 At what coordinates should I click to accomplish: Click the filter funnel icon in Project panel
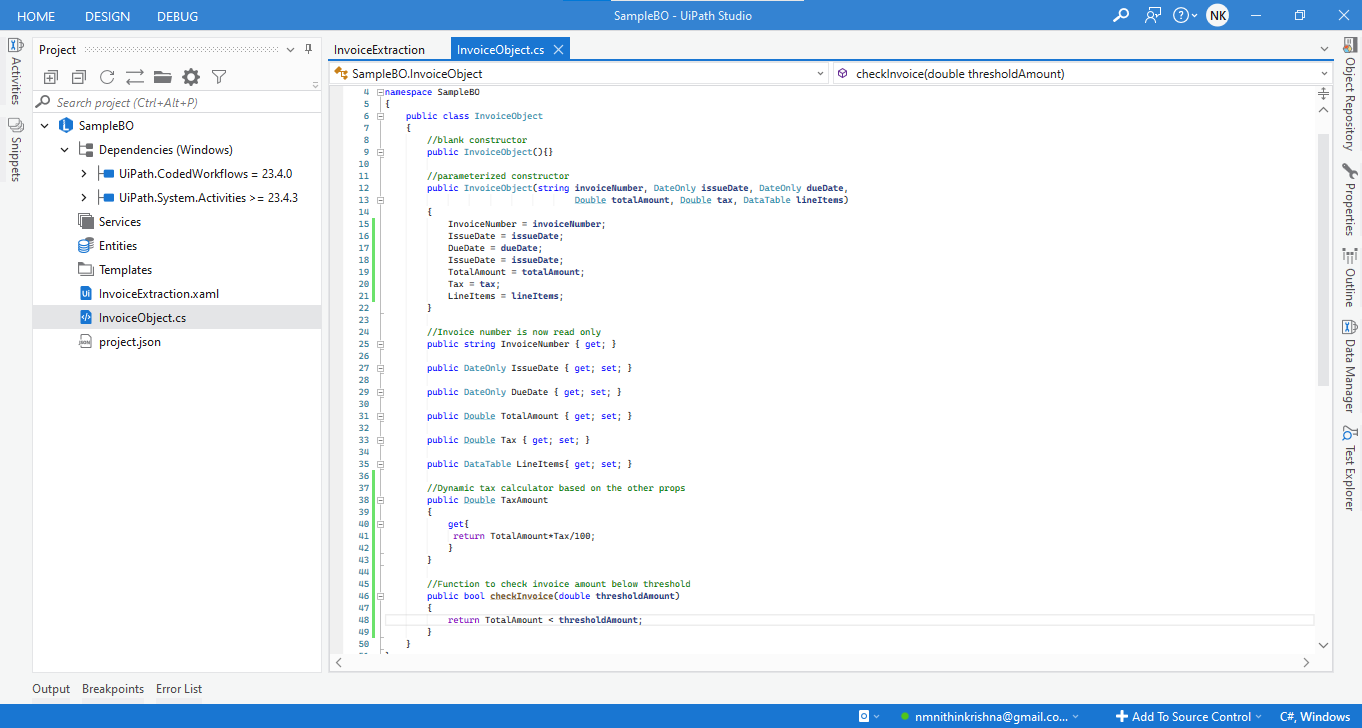pyautogui.click(x=219, y=77)
